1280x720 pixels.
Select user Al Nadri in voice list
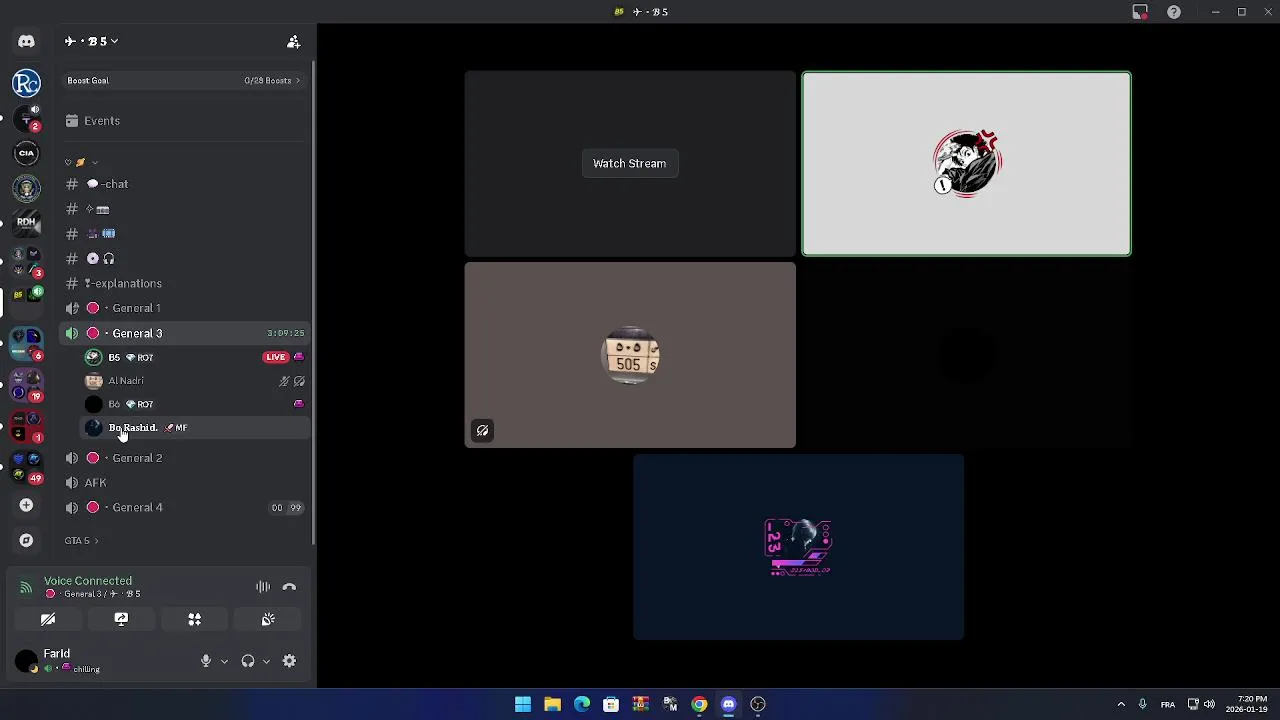195,381
